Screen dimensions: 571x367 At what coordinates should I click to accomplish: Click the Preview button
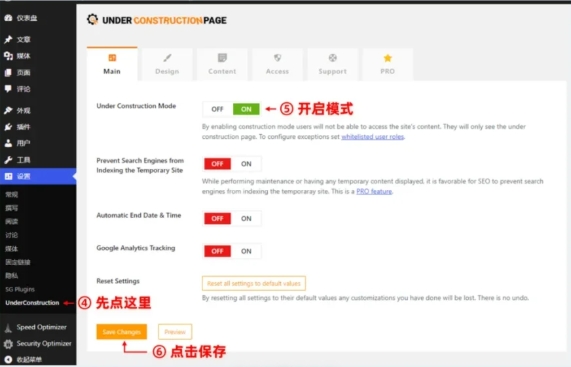(x=175, y=332)
